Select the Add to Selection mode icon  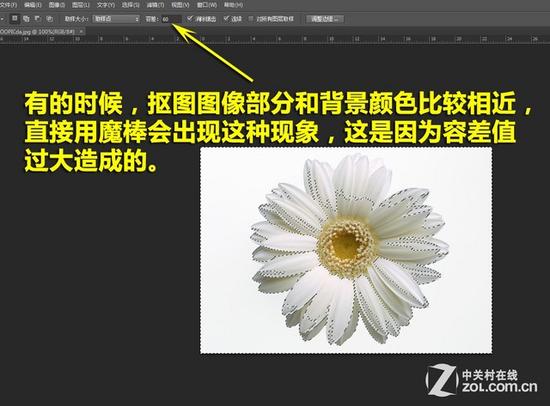(26, 19)
